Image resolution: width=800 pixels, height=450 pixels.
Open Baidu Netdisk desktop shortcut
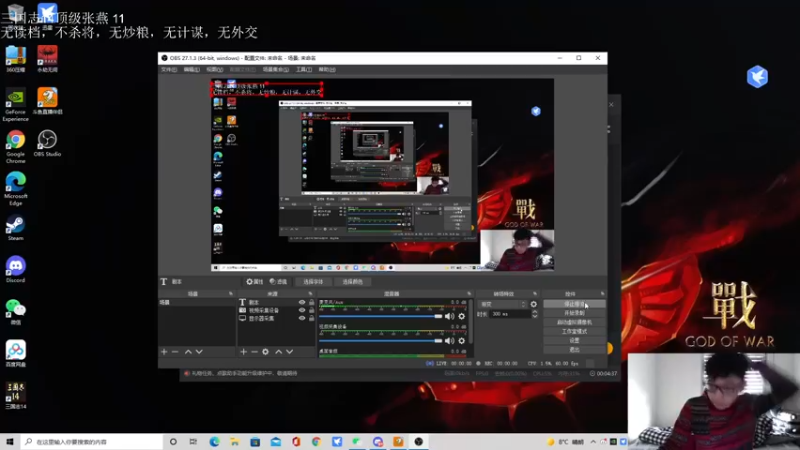pos(15,354)
